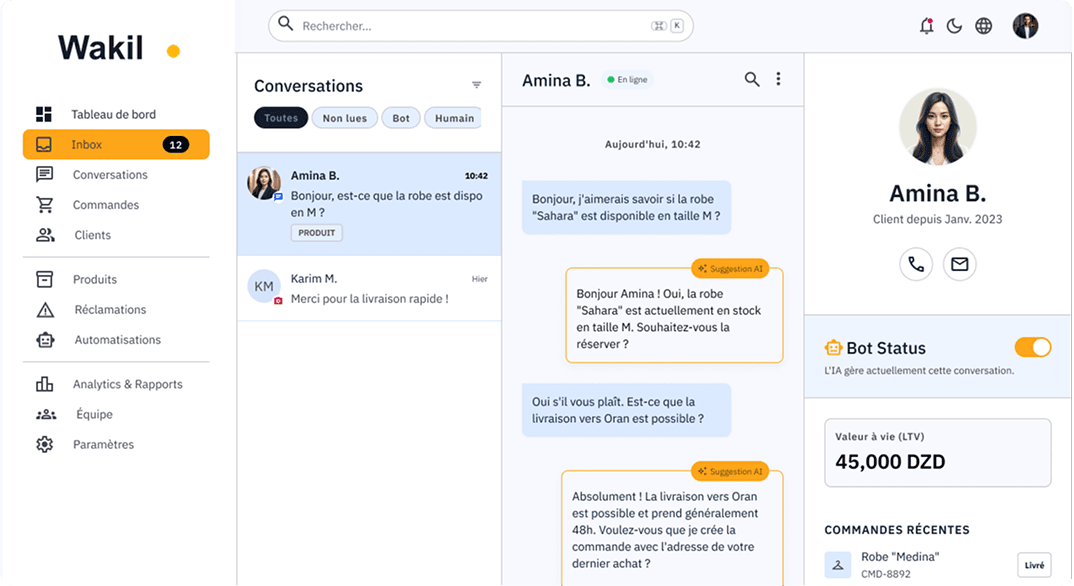Click the Analytics bar chart icon
The image size is (1074, 586).
(x=45, y=384)
